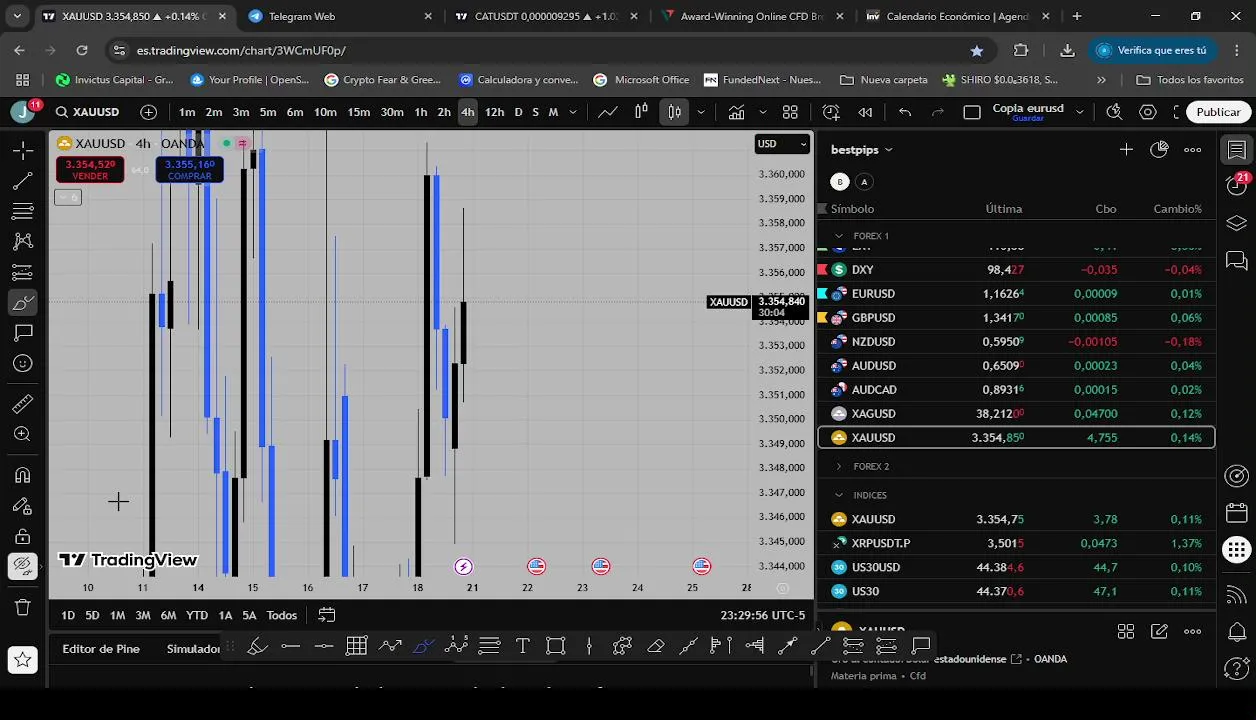
Task: Select XAGUSD in the watchlist
Action: pyautogui.click(x=1016, y=414)
